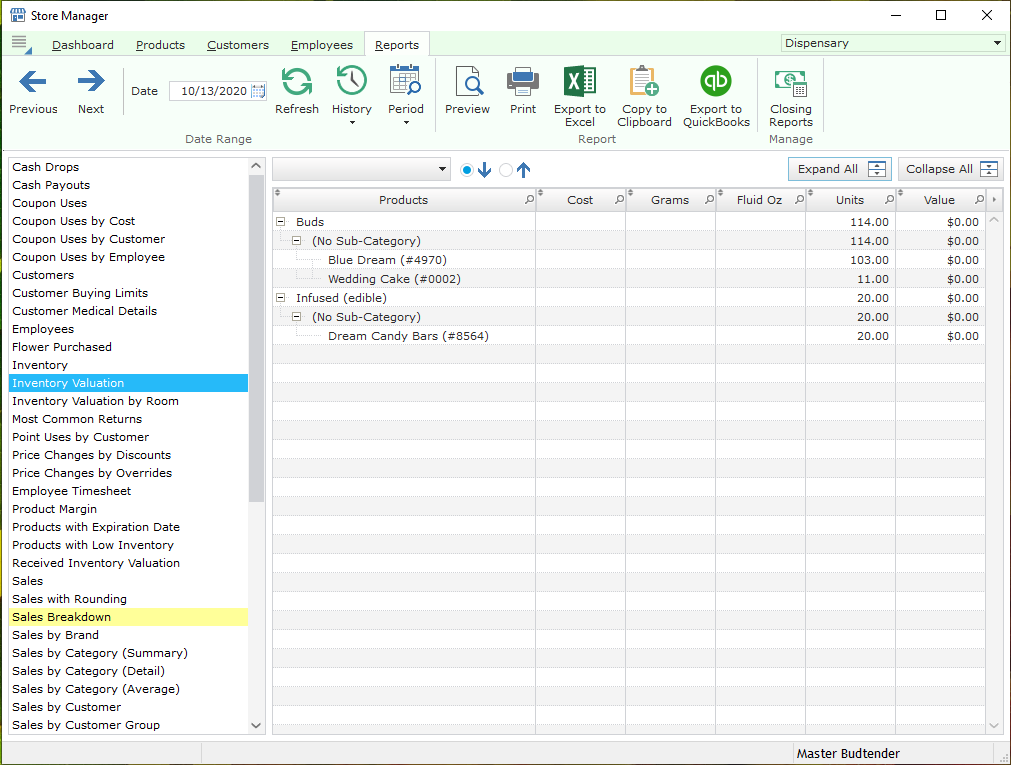Export the report to Excel

tap(579, 90)
